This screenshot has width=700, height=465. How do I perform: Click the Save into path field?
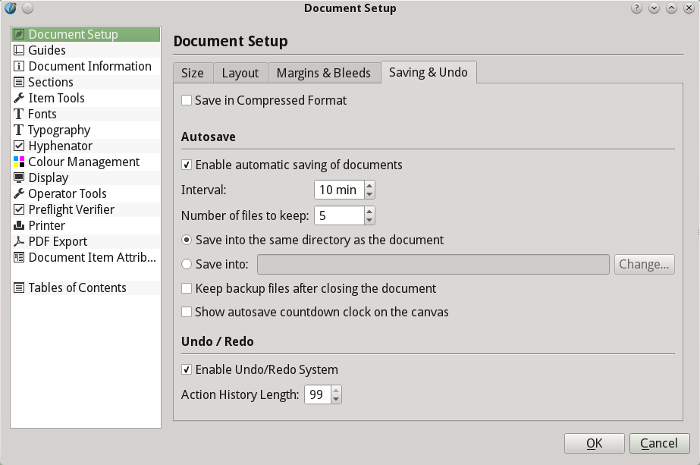433,264
